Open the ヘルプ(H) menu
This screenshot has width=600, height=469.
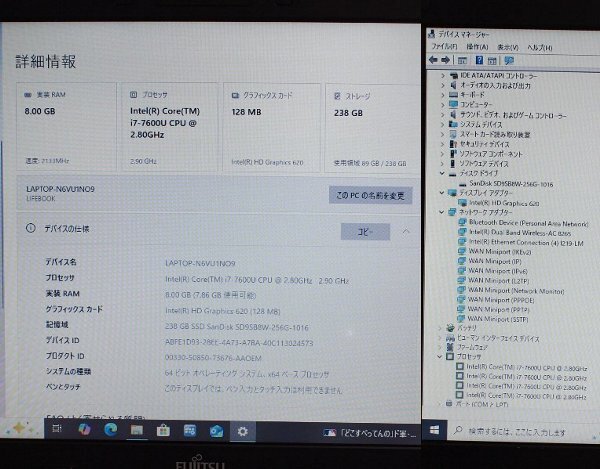point(540,47)
